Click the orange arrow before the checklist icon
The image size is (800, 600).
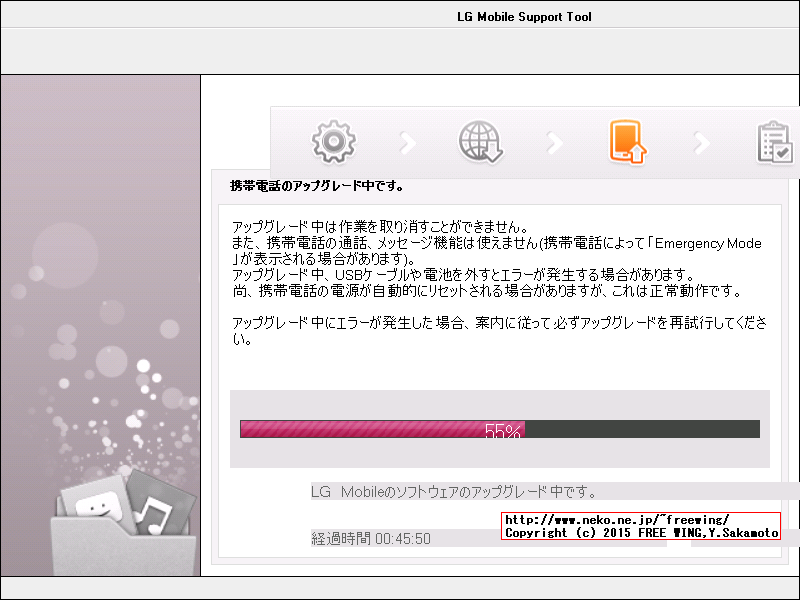click(x=702, y=141)
